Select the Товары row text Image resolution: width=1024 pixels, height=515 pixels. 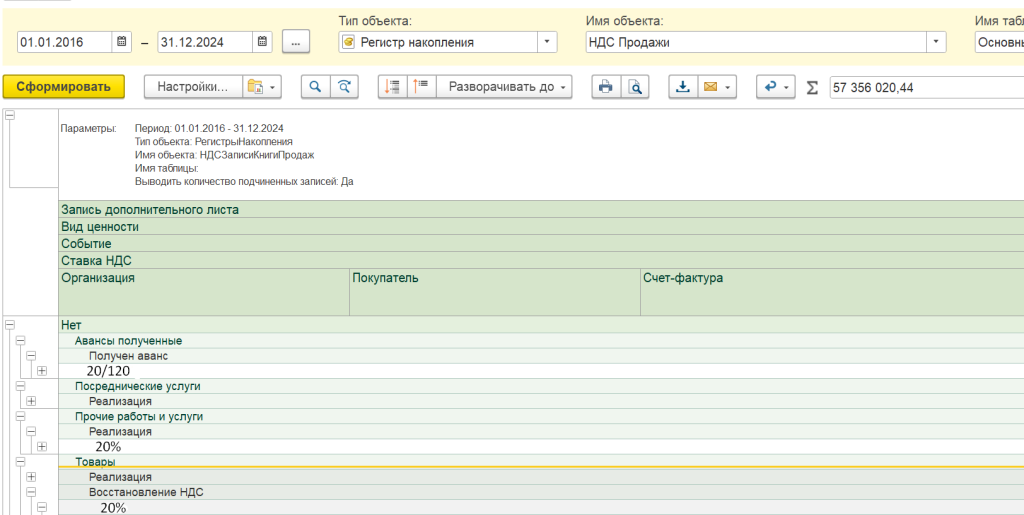tap(95, 461)
